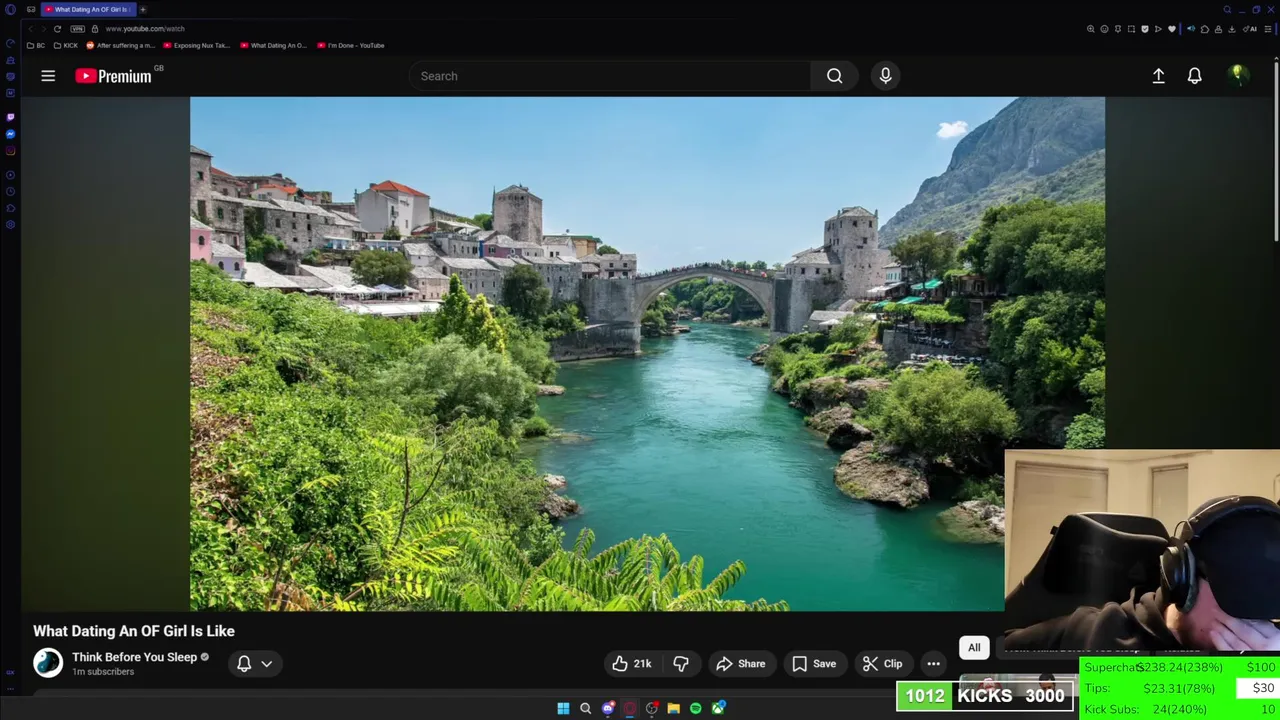Open the three-dot more actions menu
Image resolution: width=1280 pixels, height=720 pixels.
[933, 664]
